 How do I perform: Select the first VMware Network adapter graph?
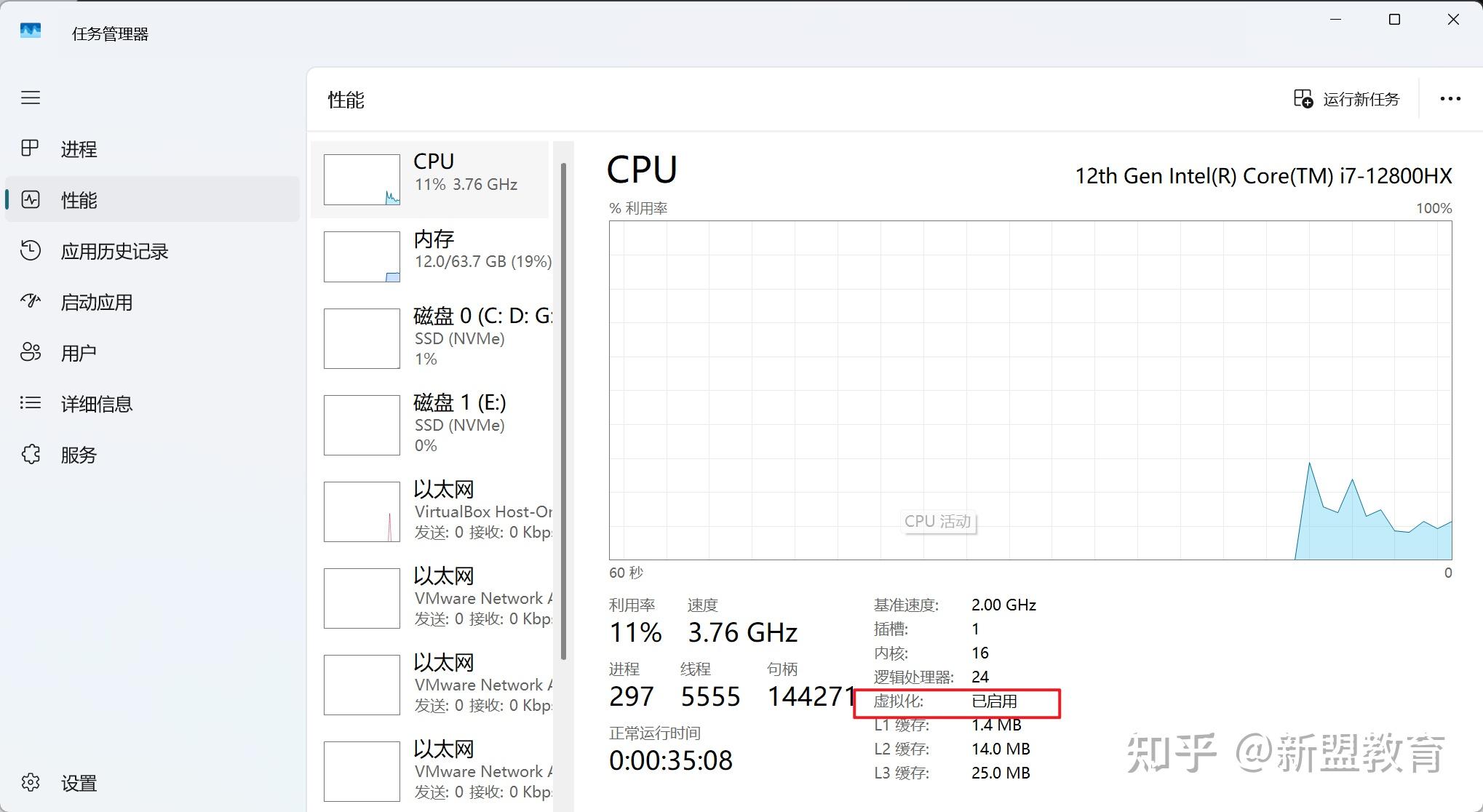[429, 597]
